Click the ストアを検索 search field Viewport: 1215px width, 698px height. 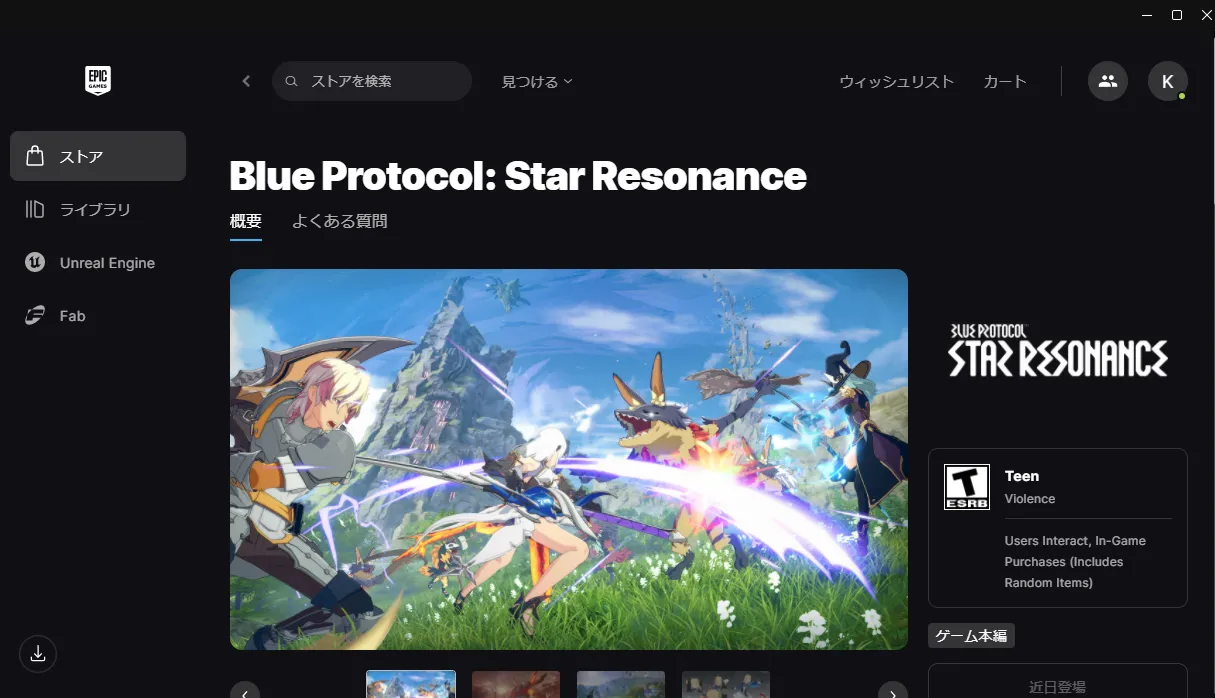pyautogui.click(x=372, y=81)
